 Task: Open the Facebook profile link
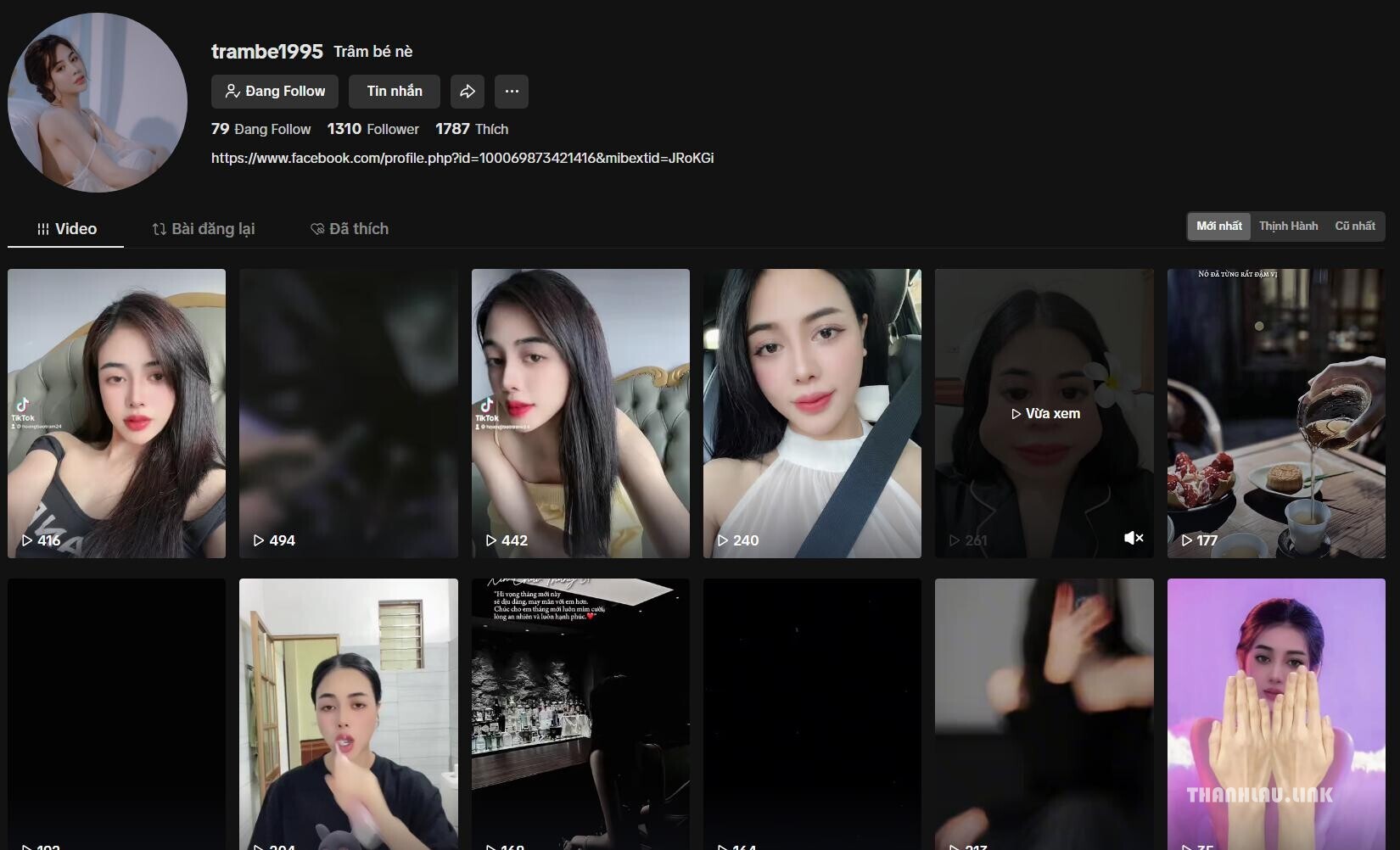point(462,158)
